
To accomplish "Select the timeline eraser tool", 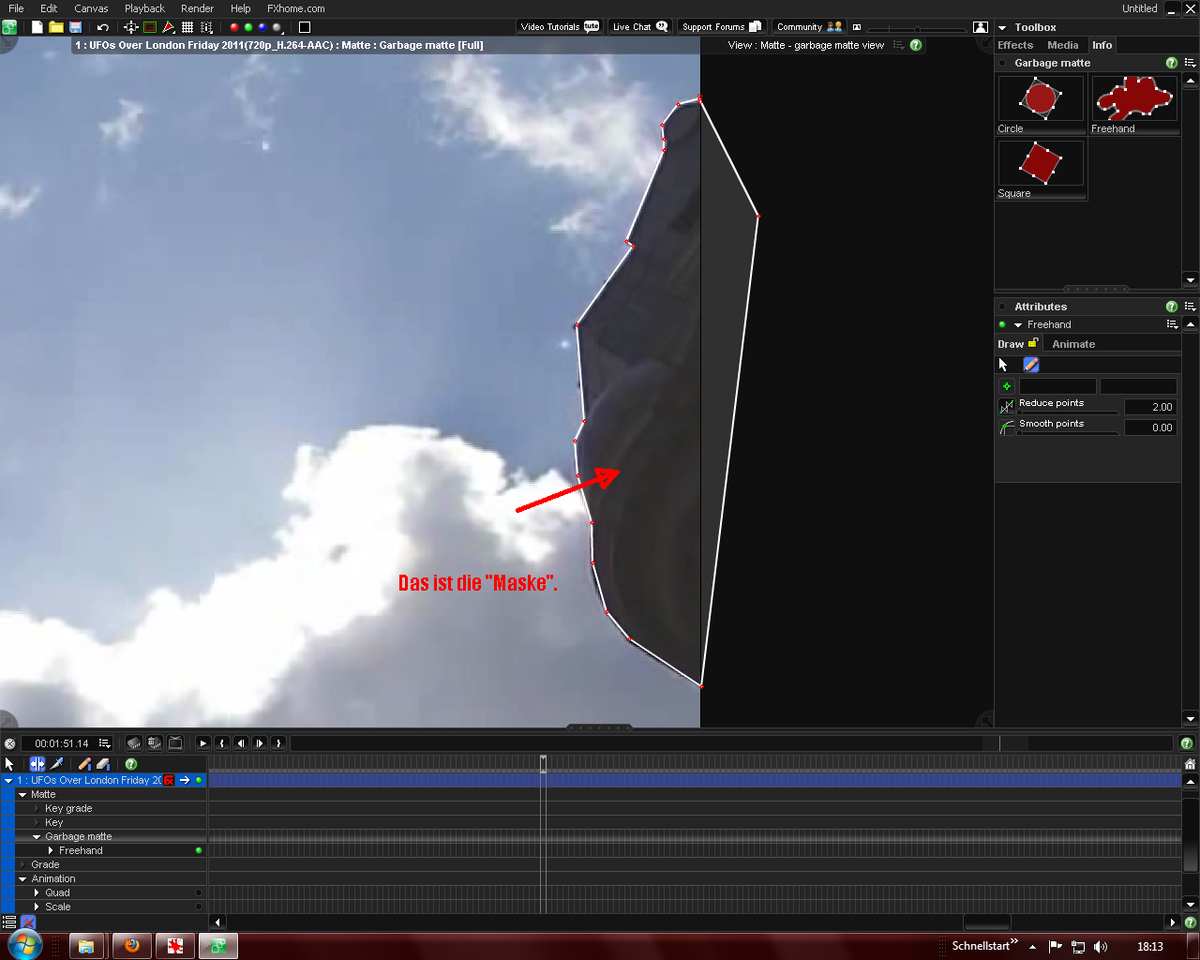I will coord(102,763).
